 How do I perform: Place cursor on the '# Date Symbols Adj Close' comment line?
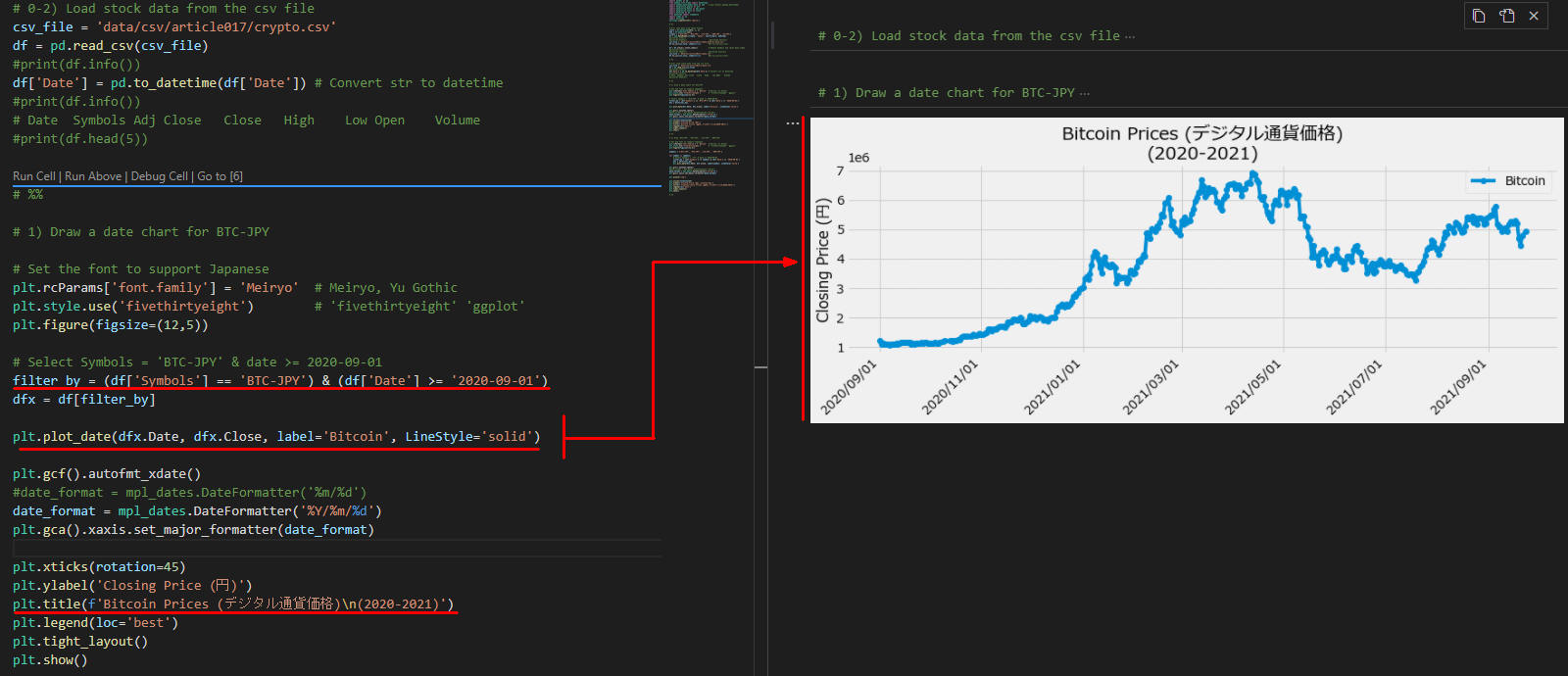[x=246, y=121]
